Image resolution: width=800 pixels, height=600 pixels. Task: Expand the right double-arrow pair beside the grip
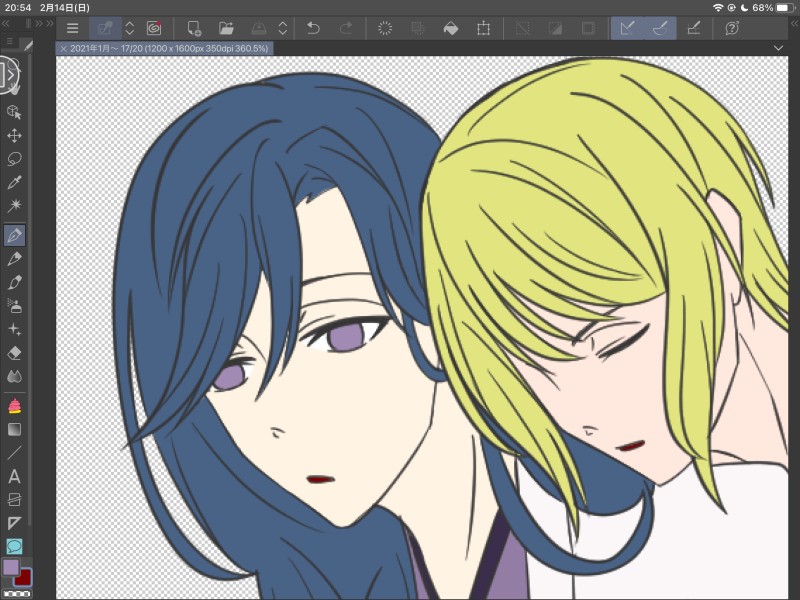(49, 23)
